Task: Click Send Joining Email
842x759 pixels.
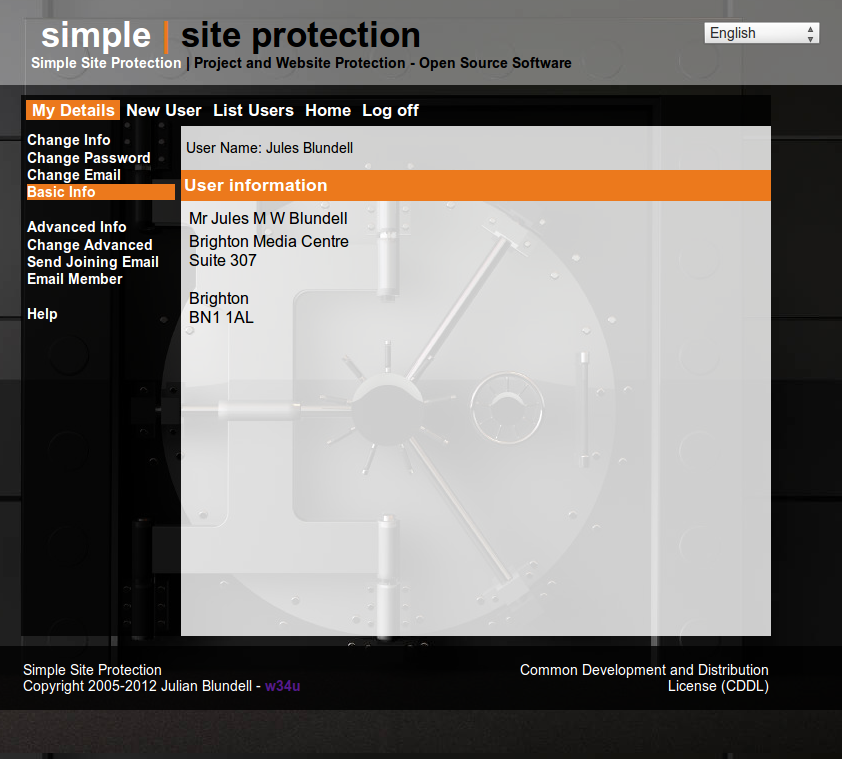Action: [92, 261]
